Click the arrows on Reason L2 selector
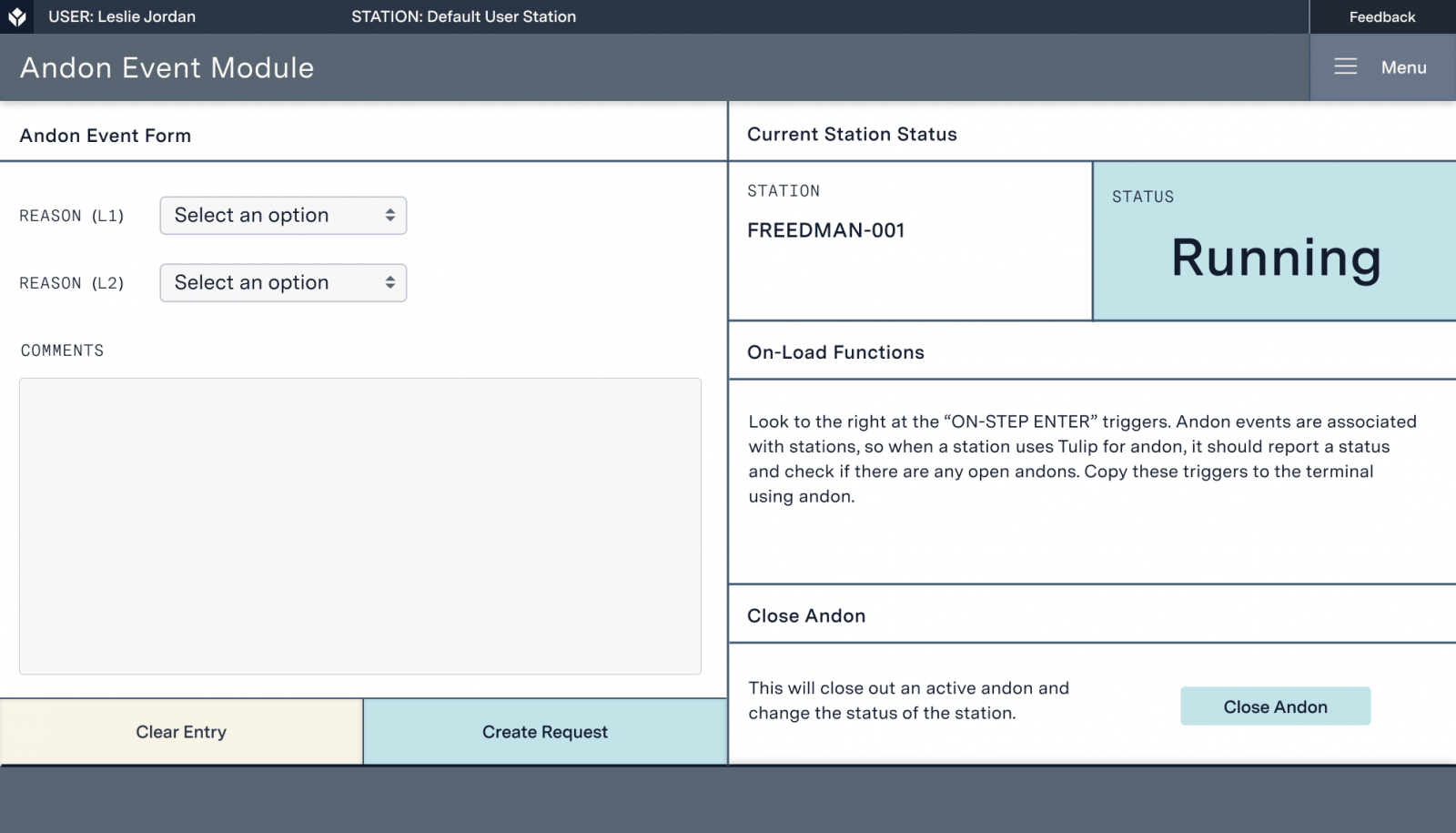 [389, 283]
